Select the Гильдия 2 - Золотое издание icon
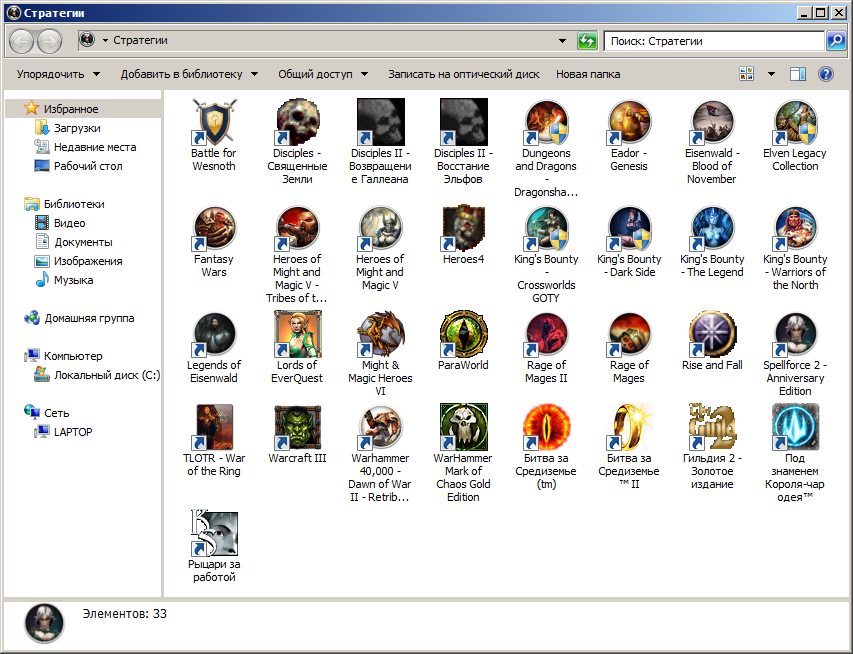This screenshot has width=853, height=654. point(712,427)
